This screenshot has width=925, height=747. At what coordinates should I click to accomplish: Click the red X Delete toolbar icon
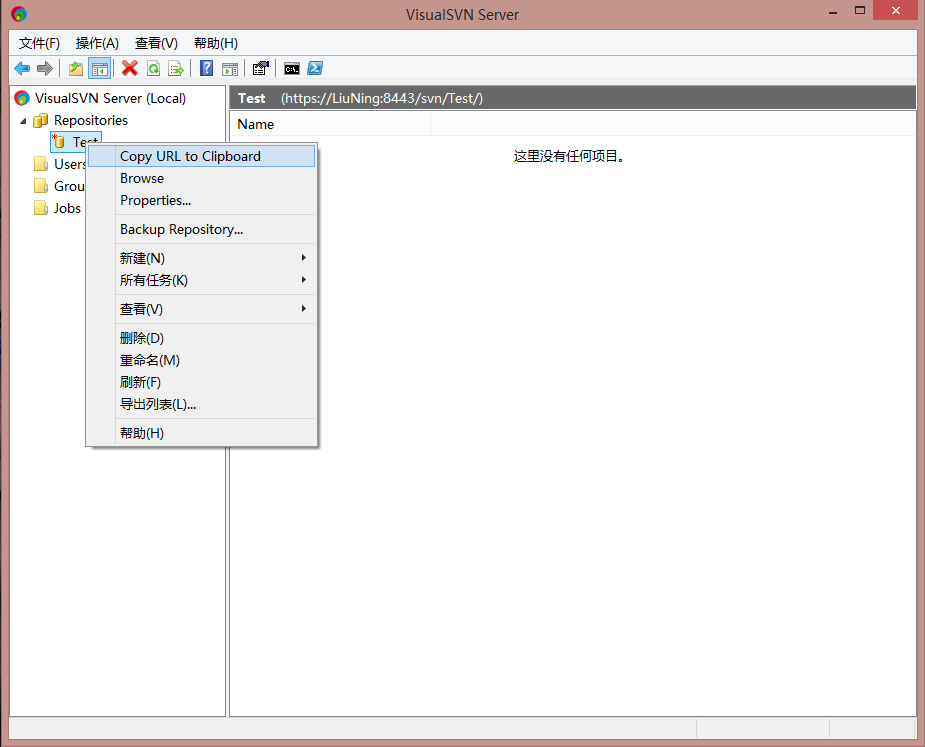pyautogui.click(x=130, y=68)
